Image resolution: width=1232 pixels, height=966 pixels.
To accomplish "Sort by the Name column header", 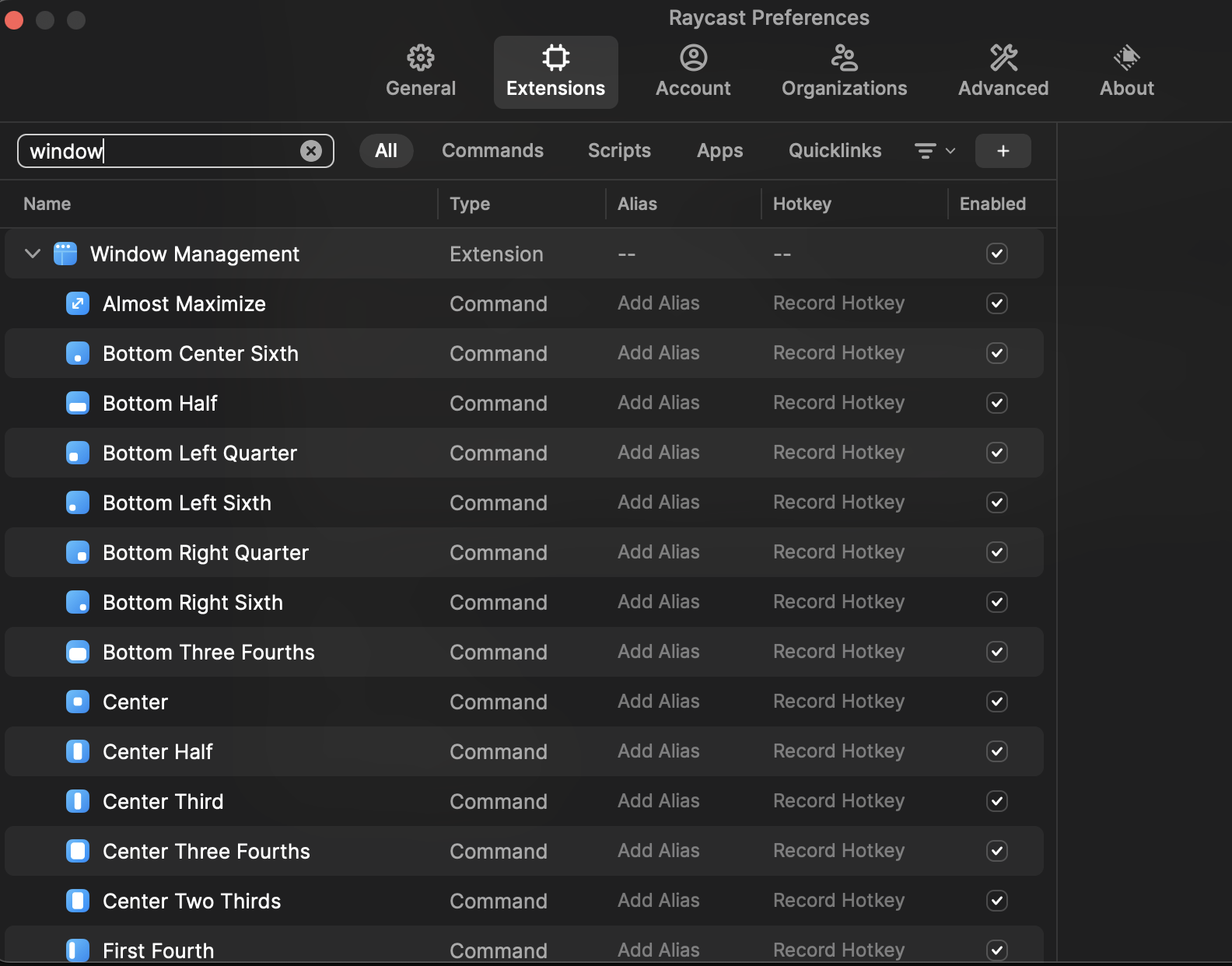I will (47, 204).
